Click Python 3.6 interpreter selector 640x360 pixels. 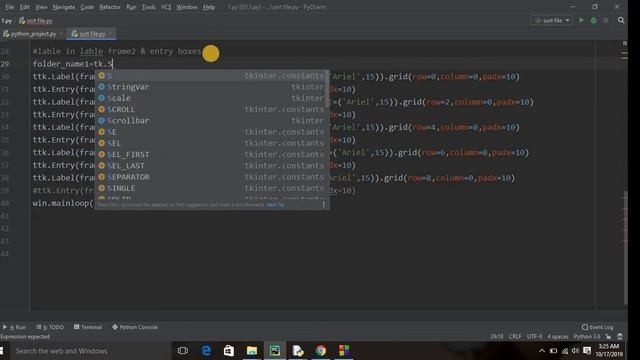click(x=587, y=336)
